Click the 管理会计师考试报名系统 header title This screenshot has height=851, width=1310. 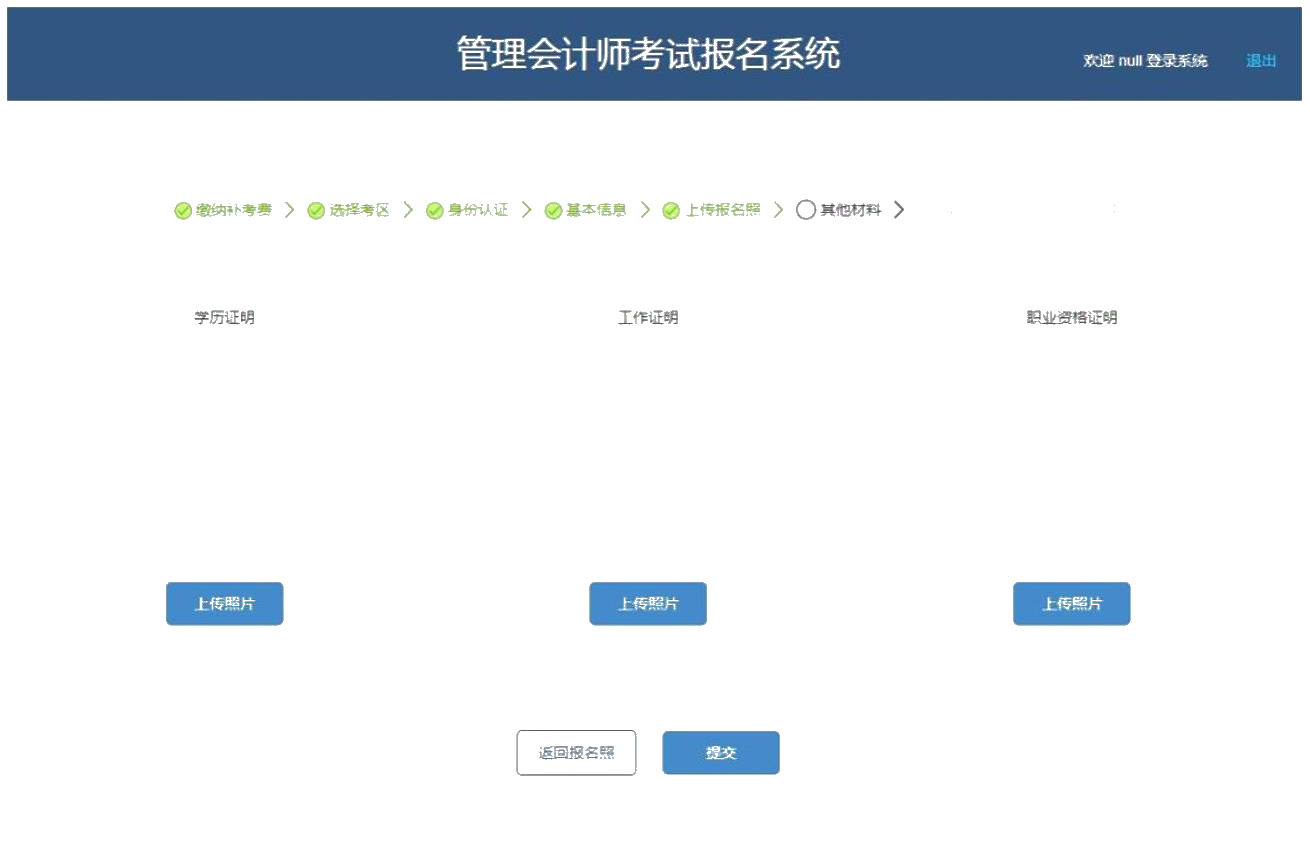click(648, 54)
